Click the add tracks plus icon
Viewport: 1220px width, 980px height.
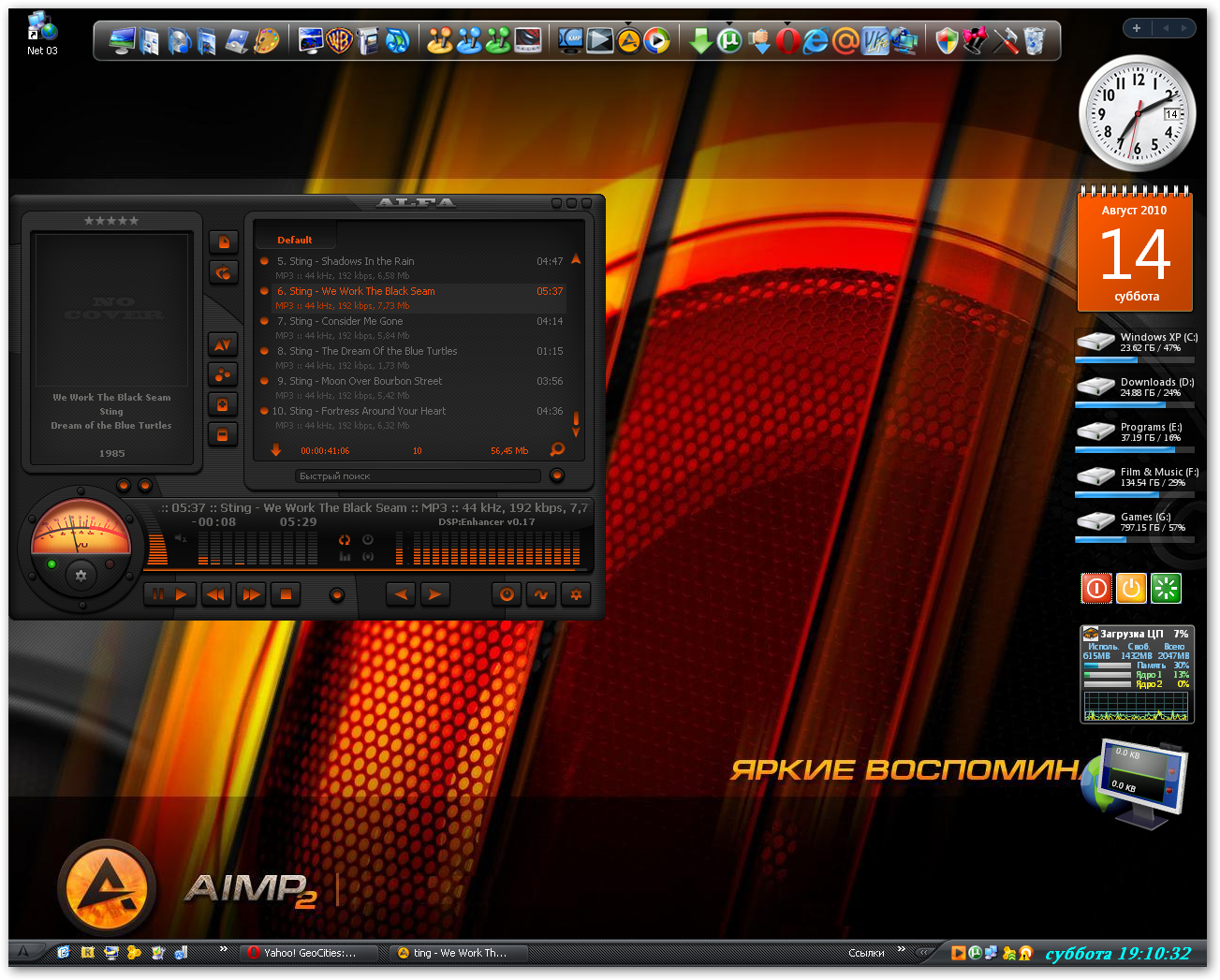click(223, 404)
